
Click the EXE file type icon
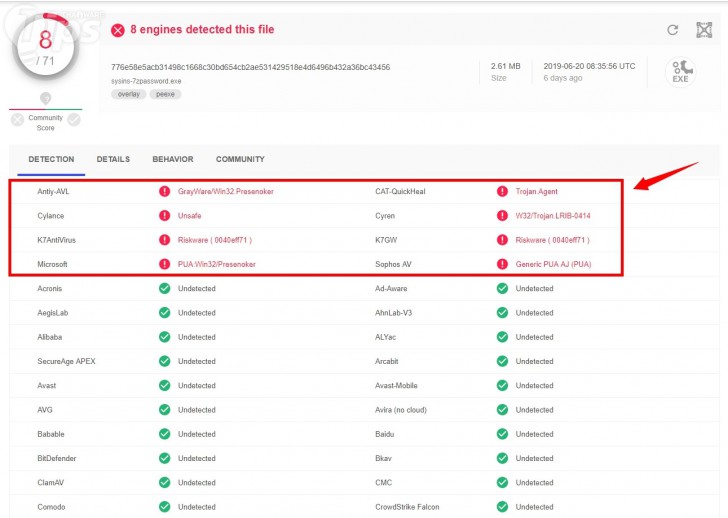680,71
